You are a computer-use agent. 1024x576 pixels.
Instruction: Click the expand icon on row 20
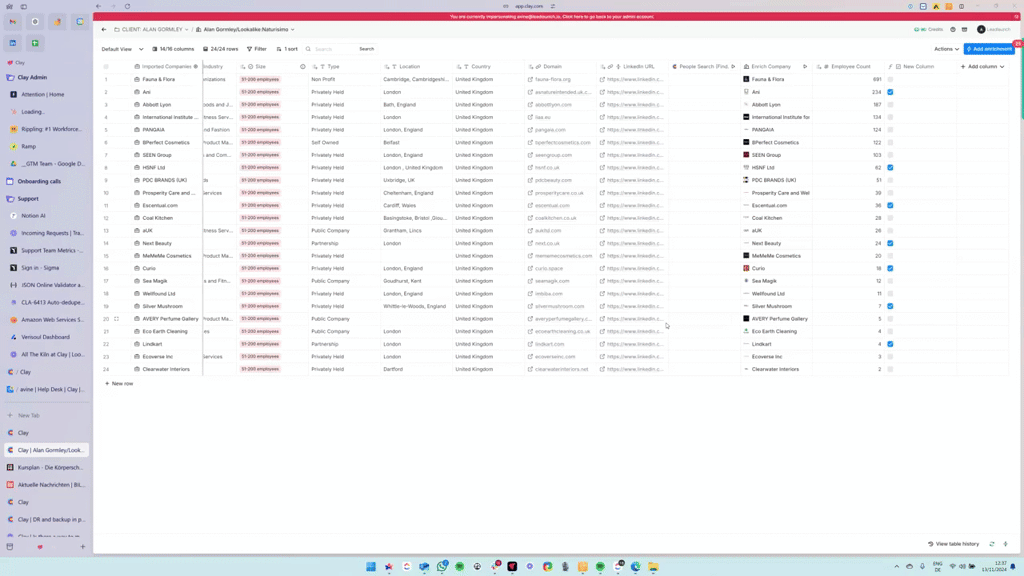tap(116, 319)
